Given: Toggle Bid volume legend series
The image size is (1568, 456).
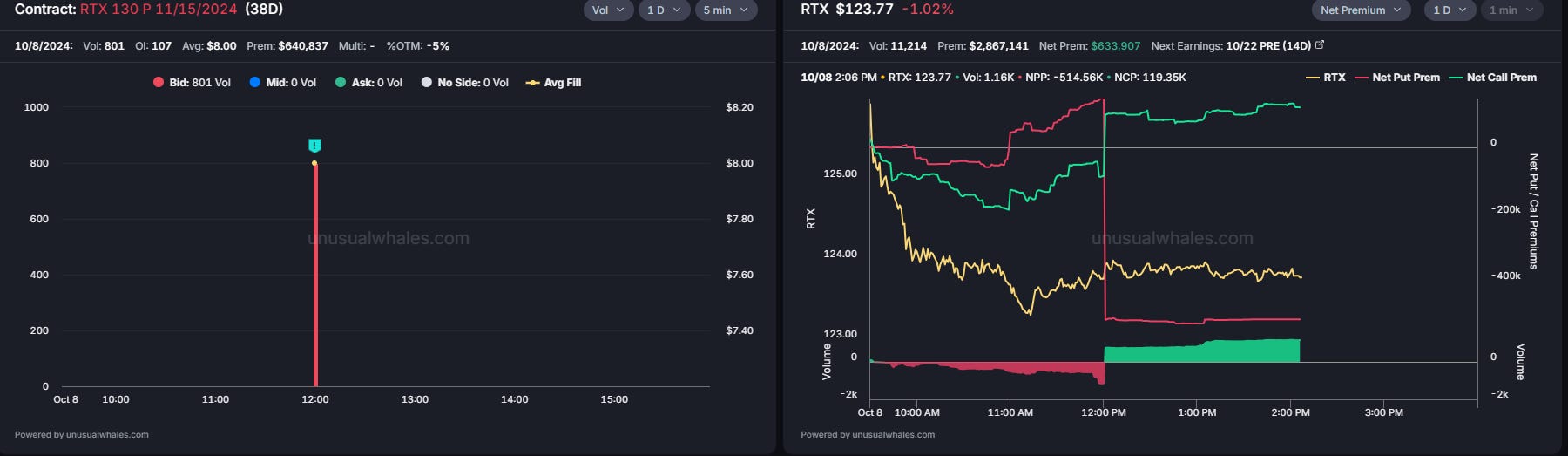Looking at the screenshot, I should click(x=192, y=83).
